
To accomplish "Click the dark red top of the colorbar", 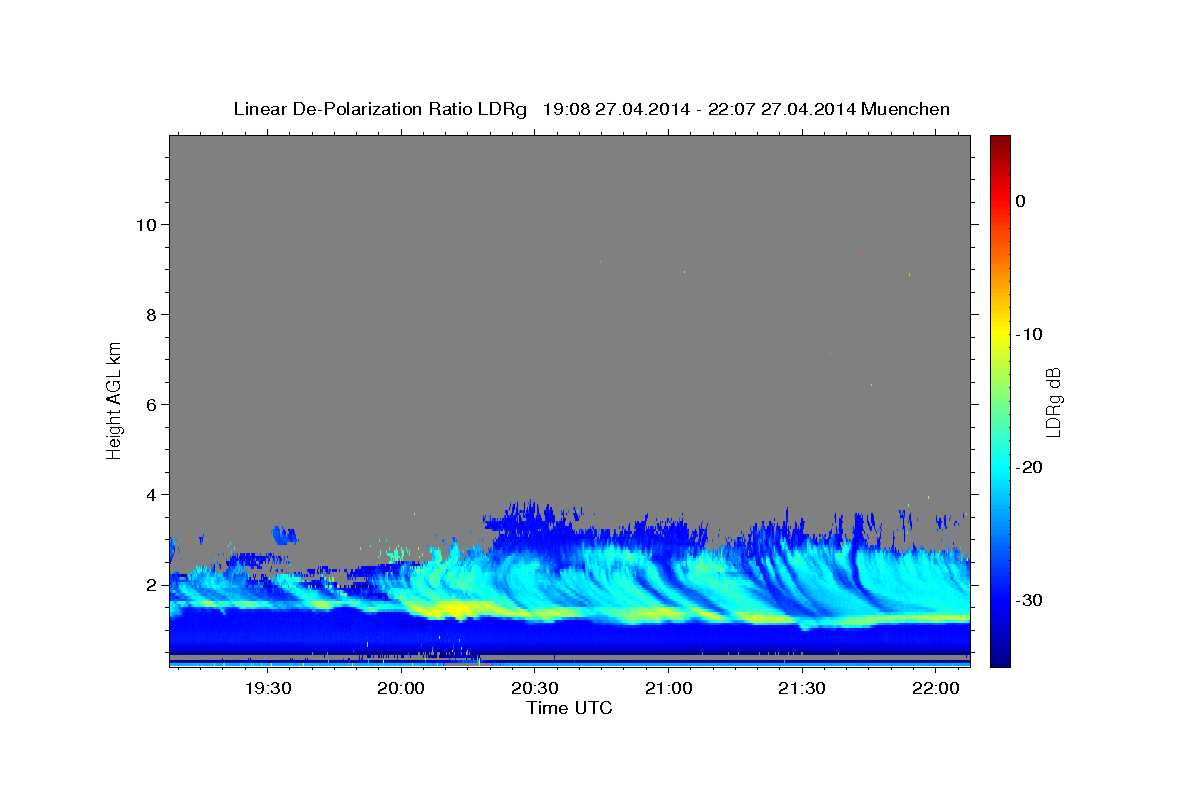I will [x=1000, y=142].
